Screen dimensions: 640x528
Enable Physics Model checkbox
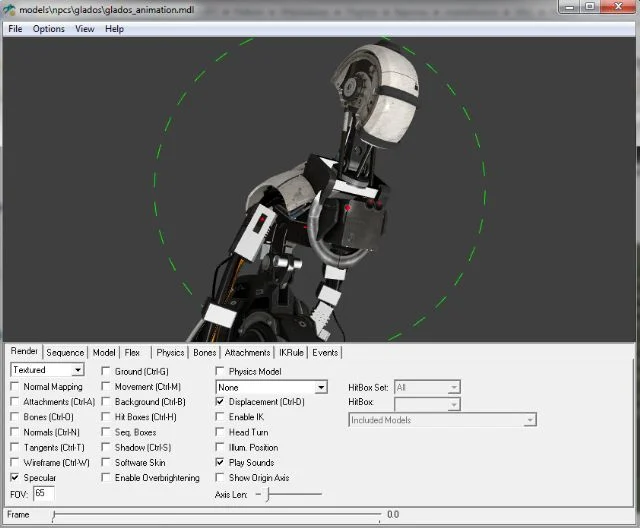[x=220, y=371]
